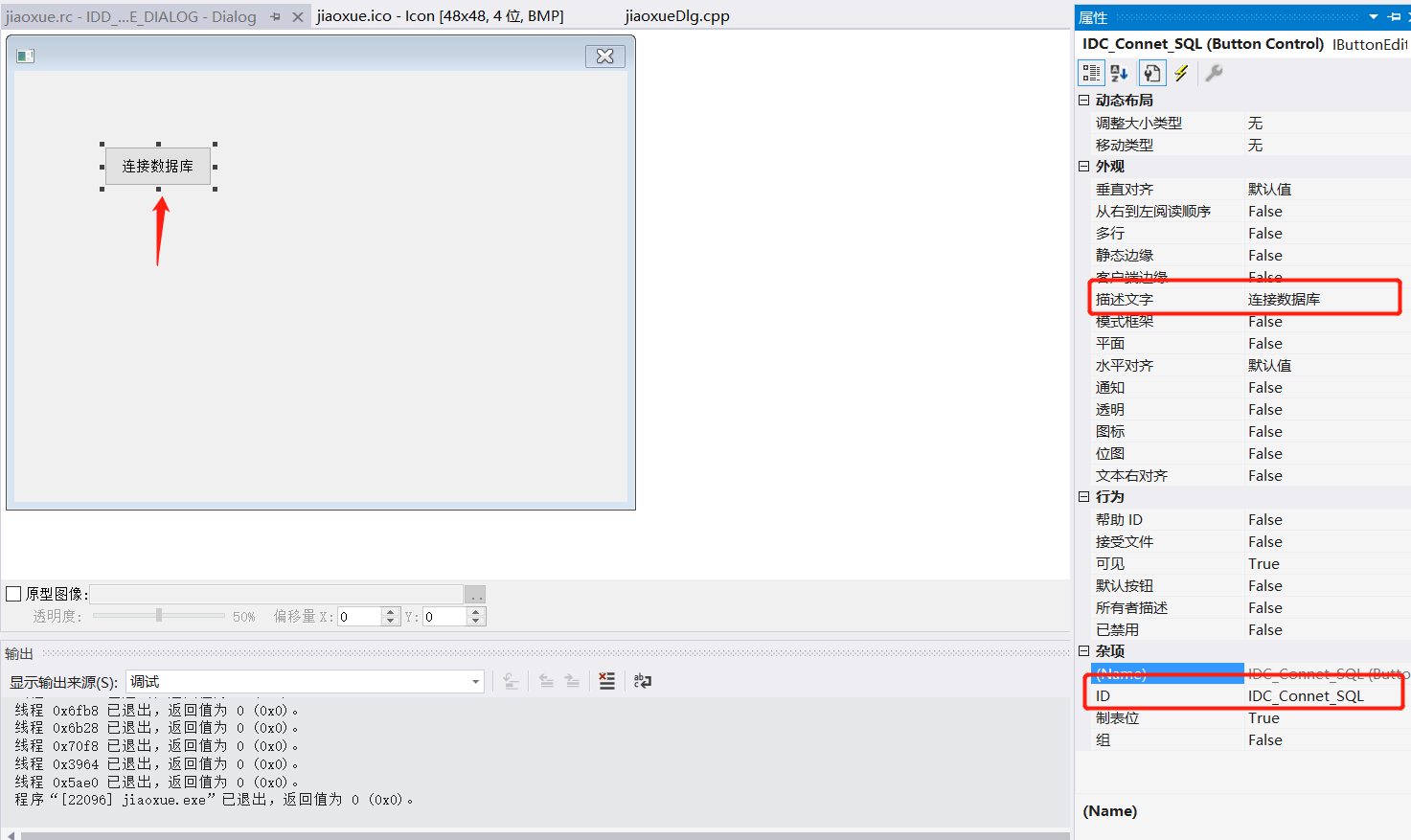Select the 连接数据库 button in the dialog
This screenshot has height=840, width=1411.
[x=158, y=166]
